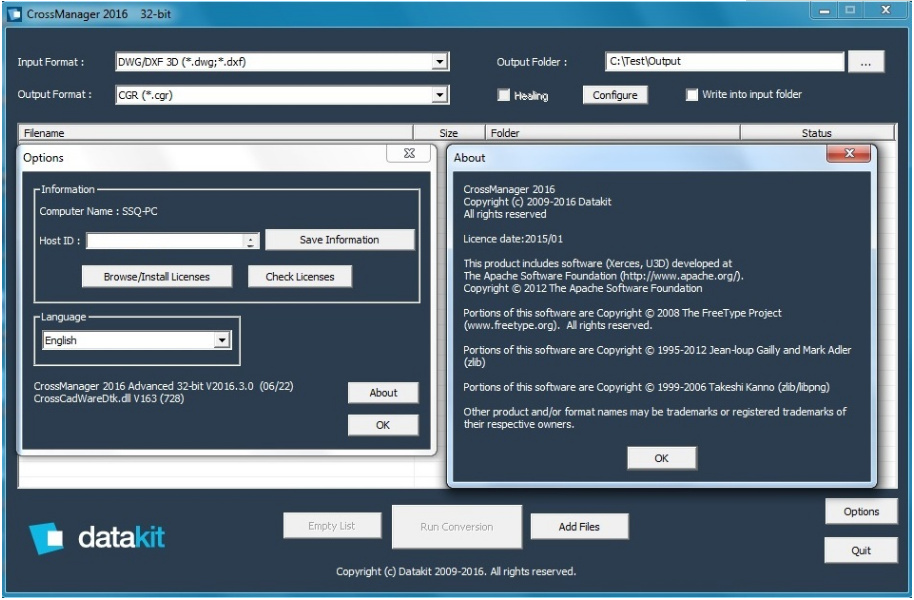Click the CrossCadWareDtk.dll V163 (728) text
This screenshot has width=914, height=600.
point(109,399)
